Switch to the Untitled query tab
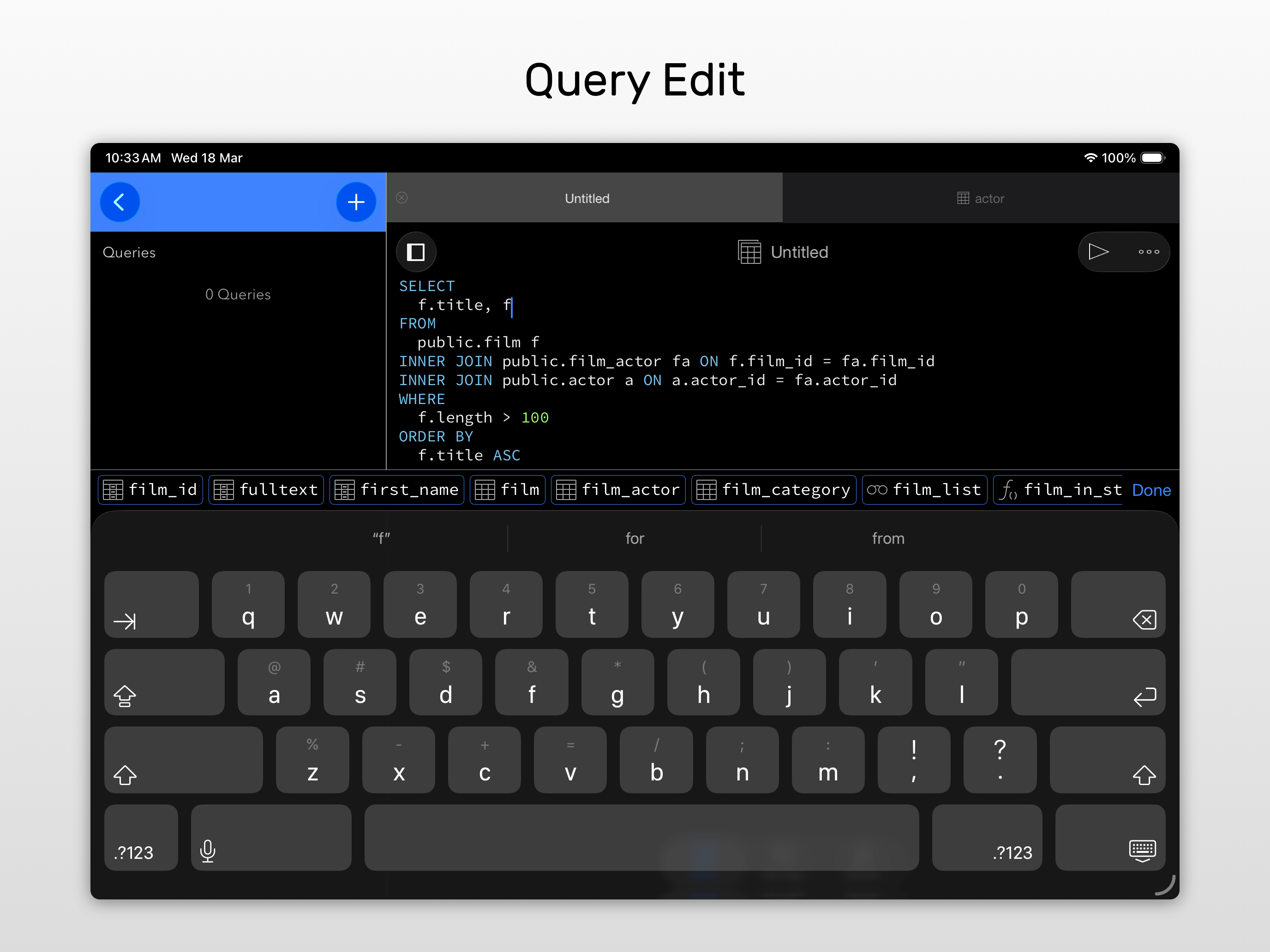Viewport: 1270px width, 952px height. 585,198
